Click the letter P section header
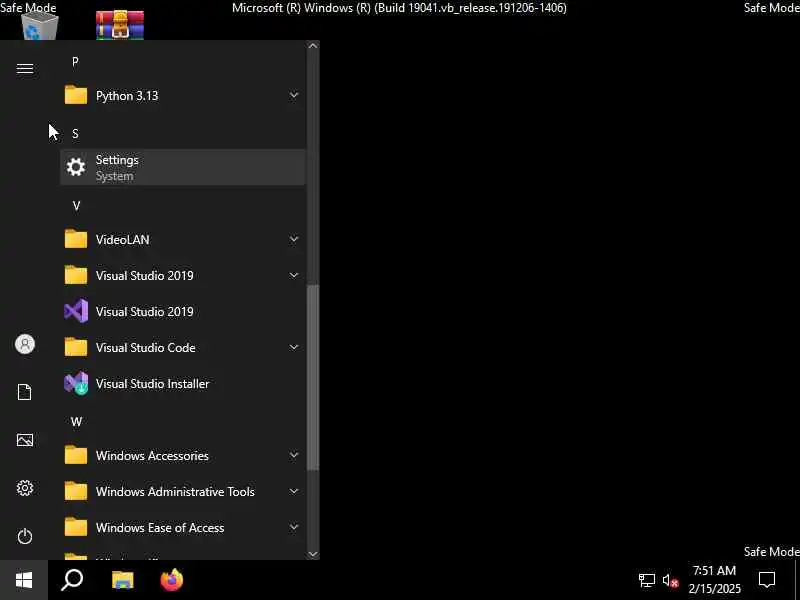The width and height of the screenshot is (800, 600). pos(76,62)
